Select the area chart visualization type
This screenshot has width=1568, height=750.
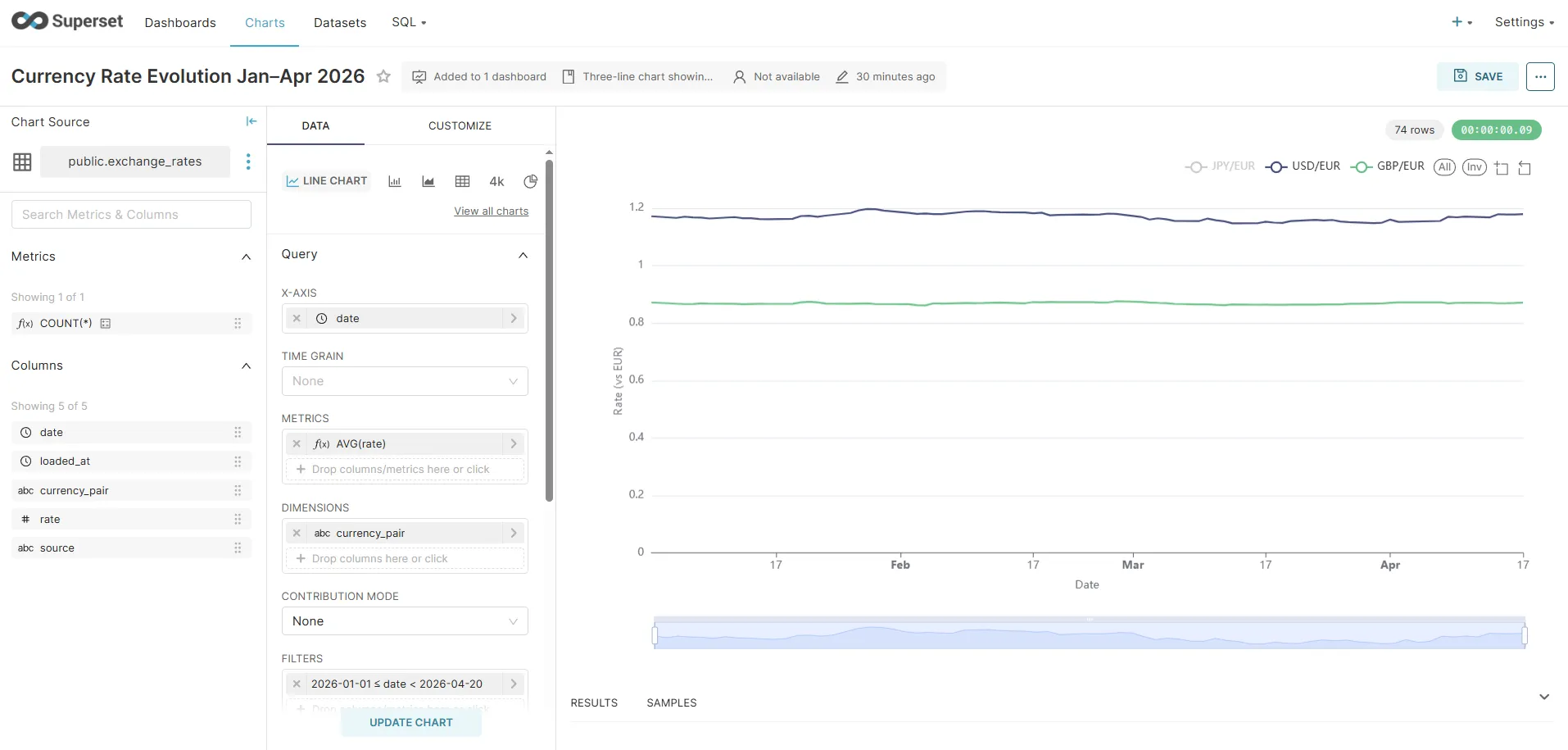pos(428,181)
